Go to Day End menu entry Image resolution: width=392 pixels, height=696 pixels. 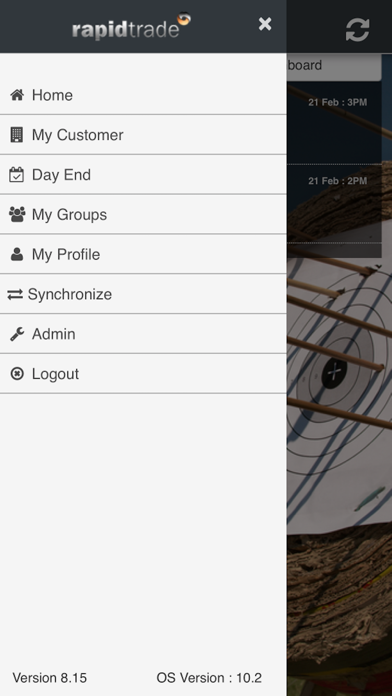click(x=143, y=174)
